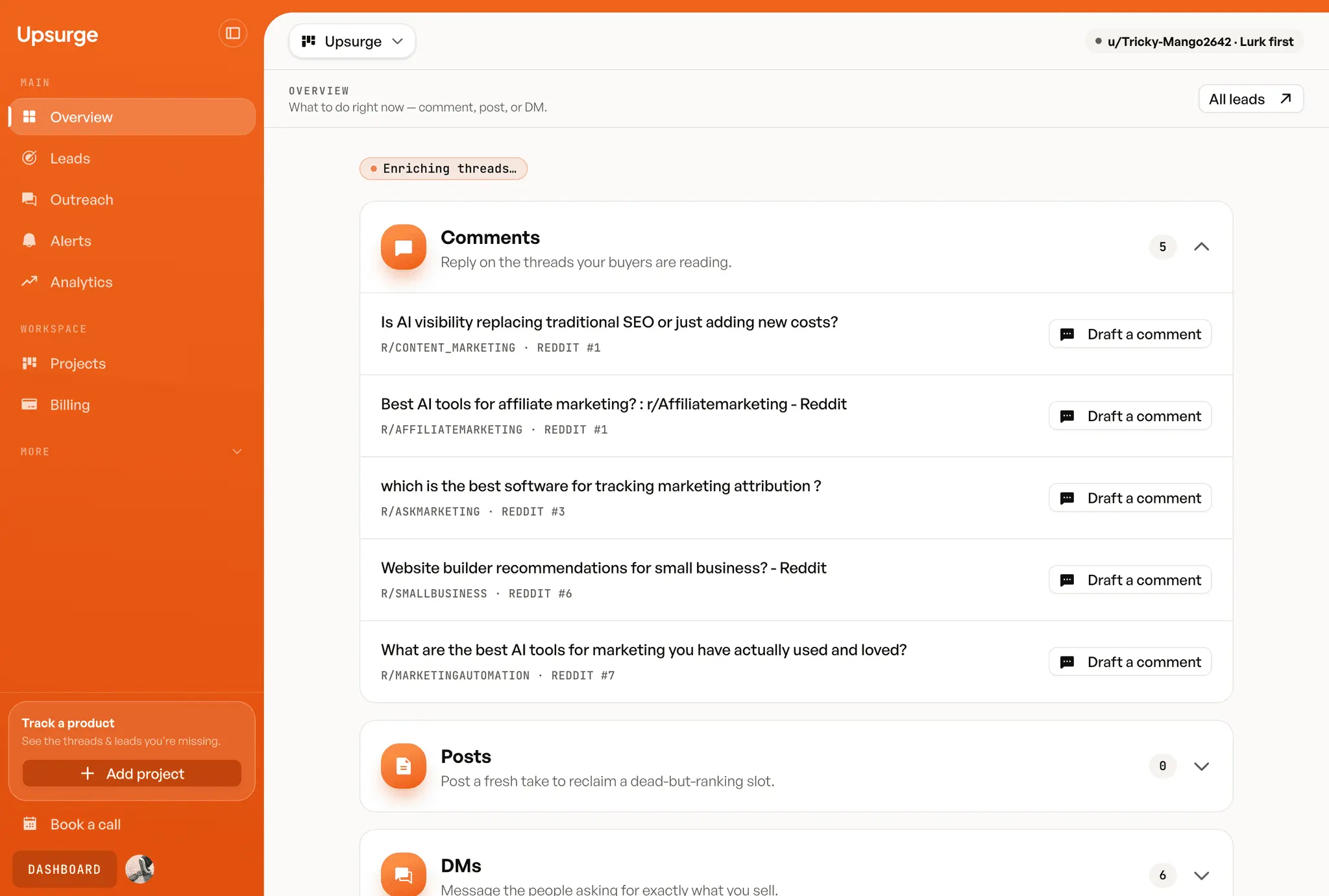The height and width of the screenshot is (896, 1329).
Task: Click the Projects board icon in the sidebar
Action: (x=29, y=363)
